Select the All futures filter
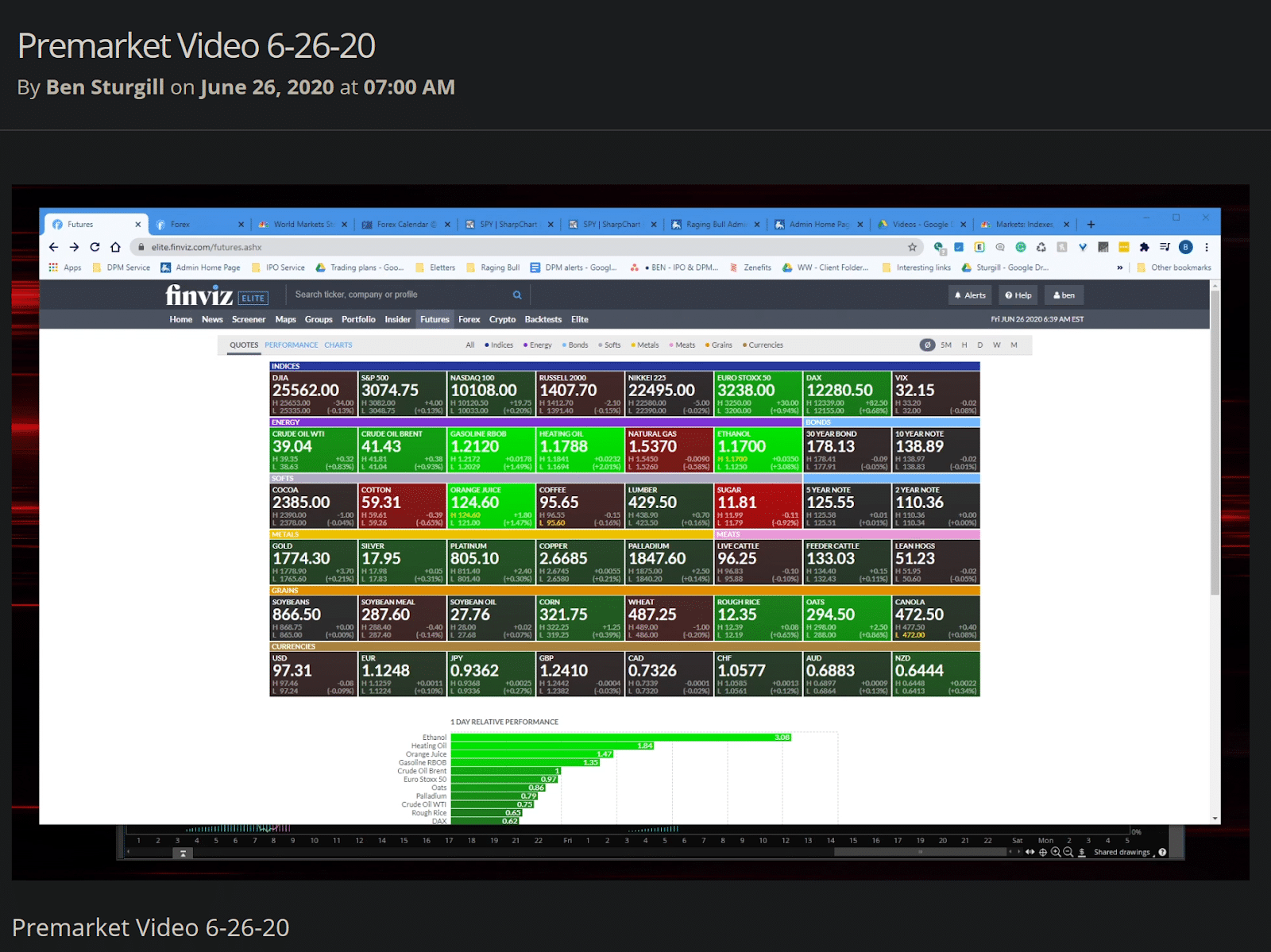Screen dimensions: 1271x952 pos(470,345)
